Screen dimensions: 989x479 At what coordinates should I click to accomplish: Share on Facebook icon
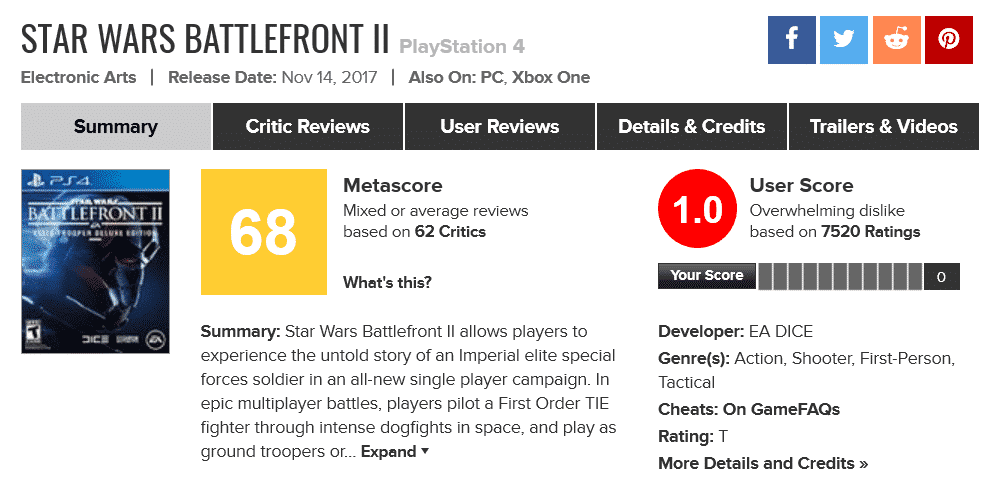(792, 40)
